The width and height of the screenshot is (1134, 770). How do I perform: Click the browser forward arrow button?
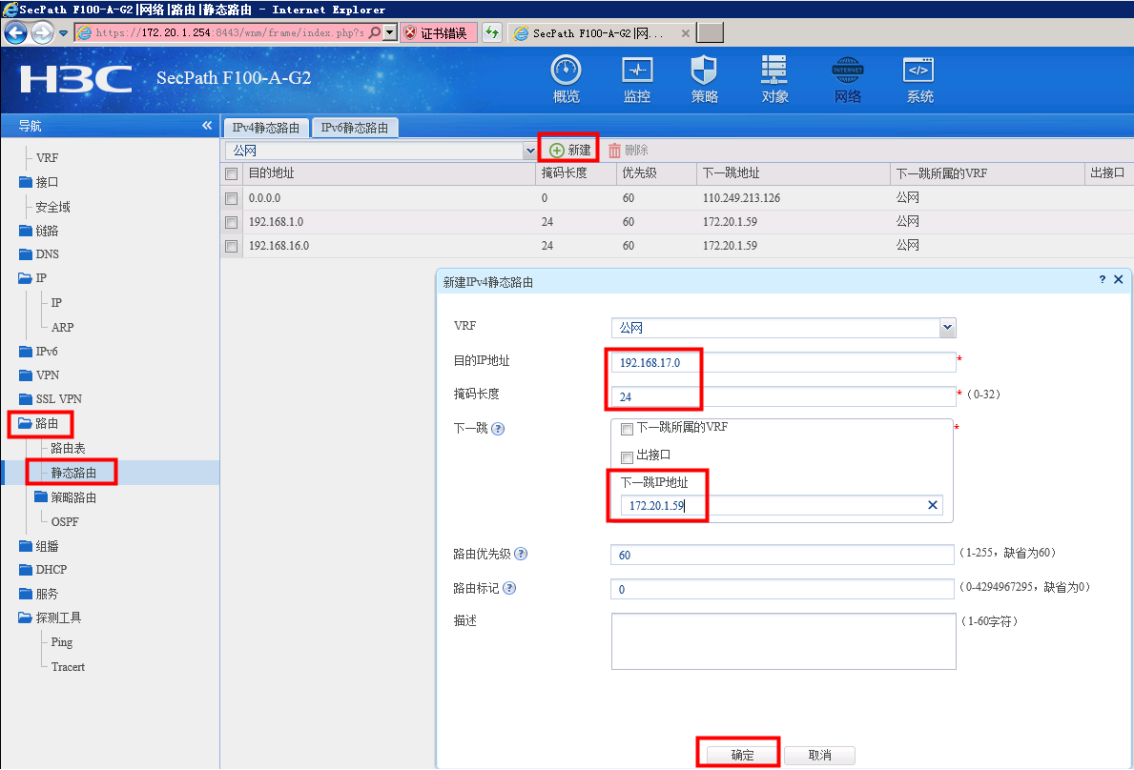tap(42, 33)
